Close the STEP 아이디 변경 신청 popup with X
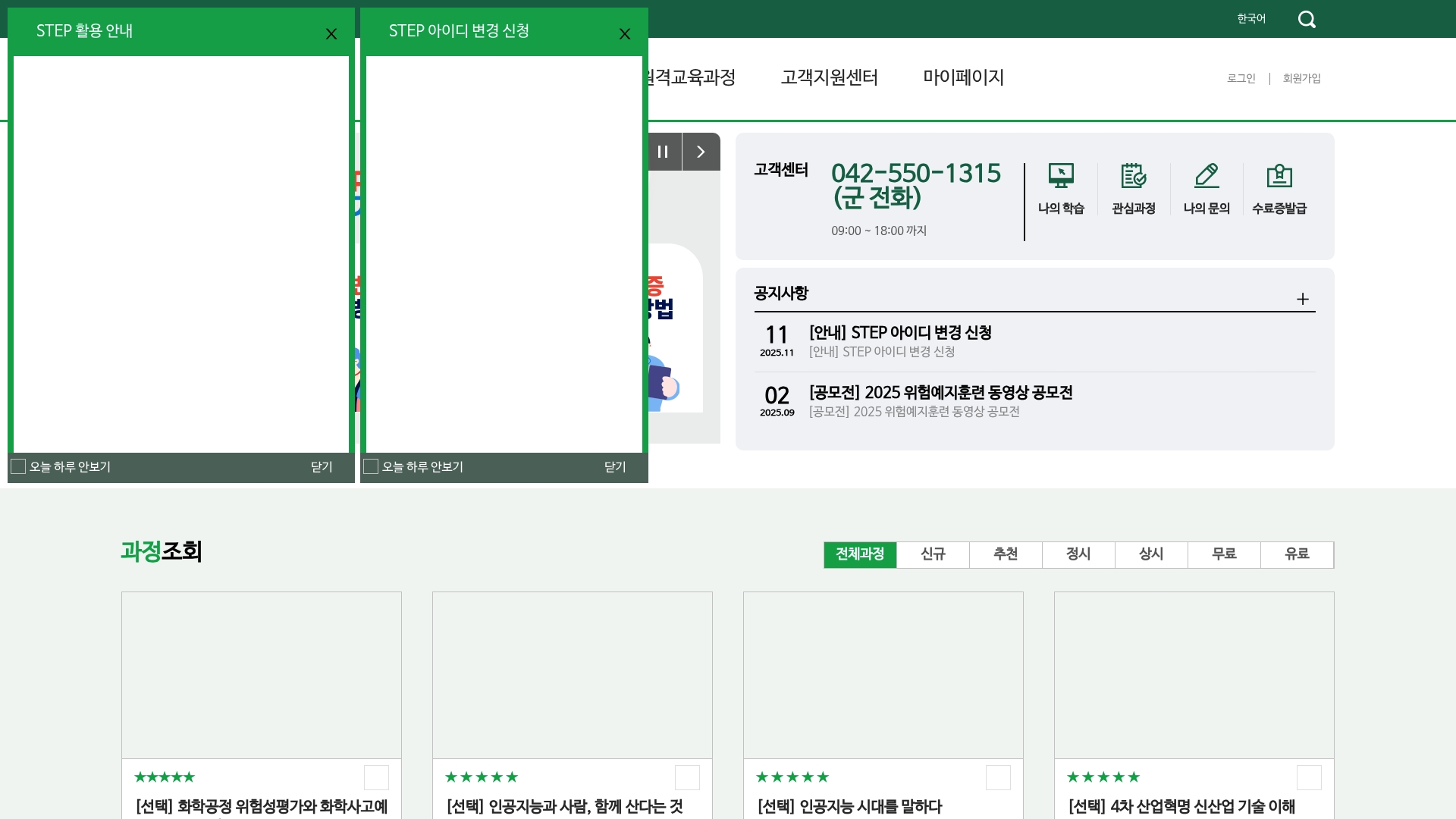The height and width of the screenshot is (819, 1456). 625,34
